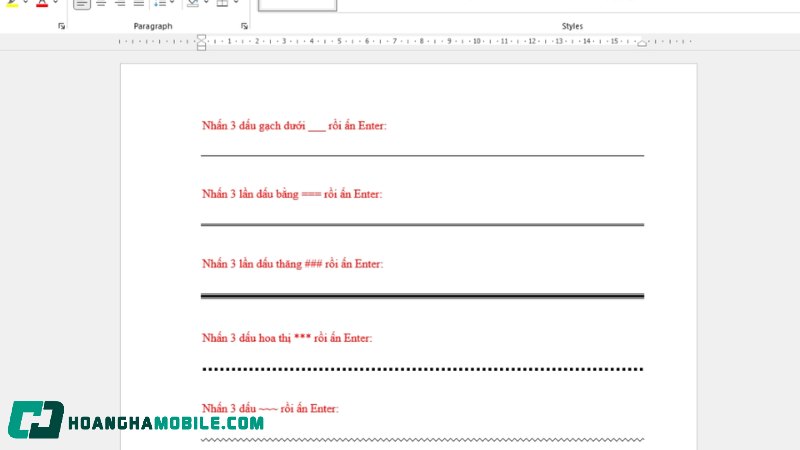Apply borders to the paragraph
Image resolution: width=800 pixels, height=450 pixels.
pyautogui.click(x=222, y=4)
